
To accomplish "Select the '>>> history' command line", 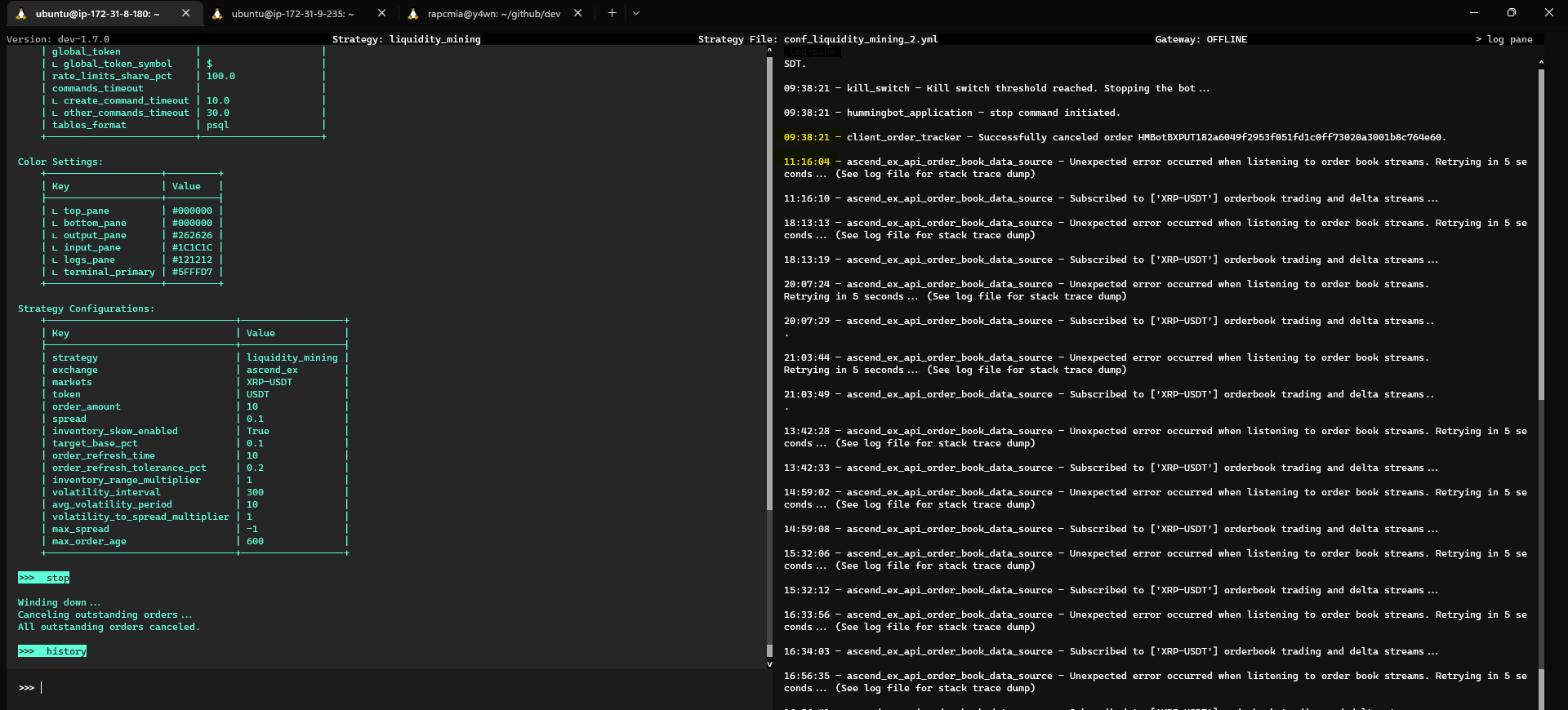I will click(52, 651).
